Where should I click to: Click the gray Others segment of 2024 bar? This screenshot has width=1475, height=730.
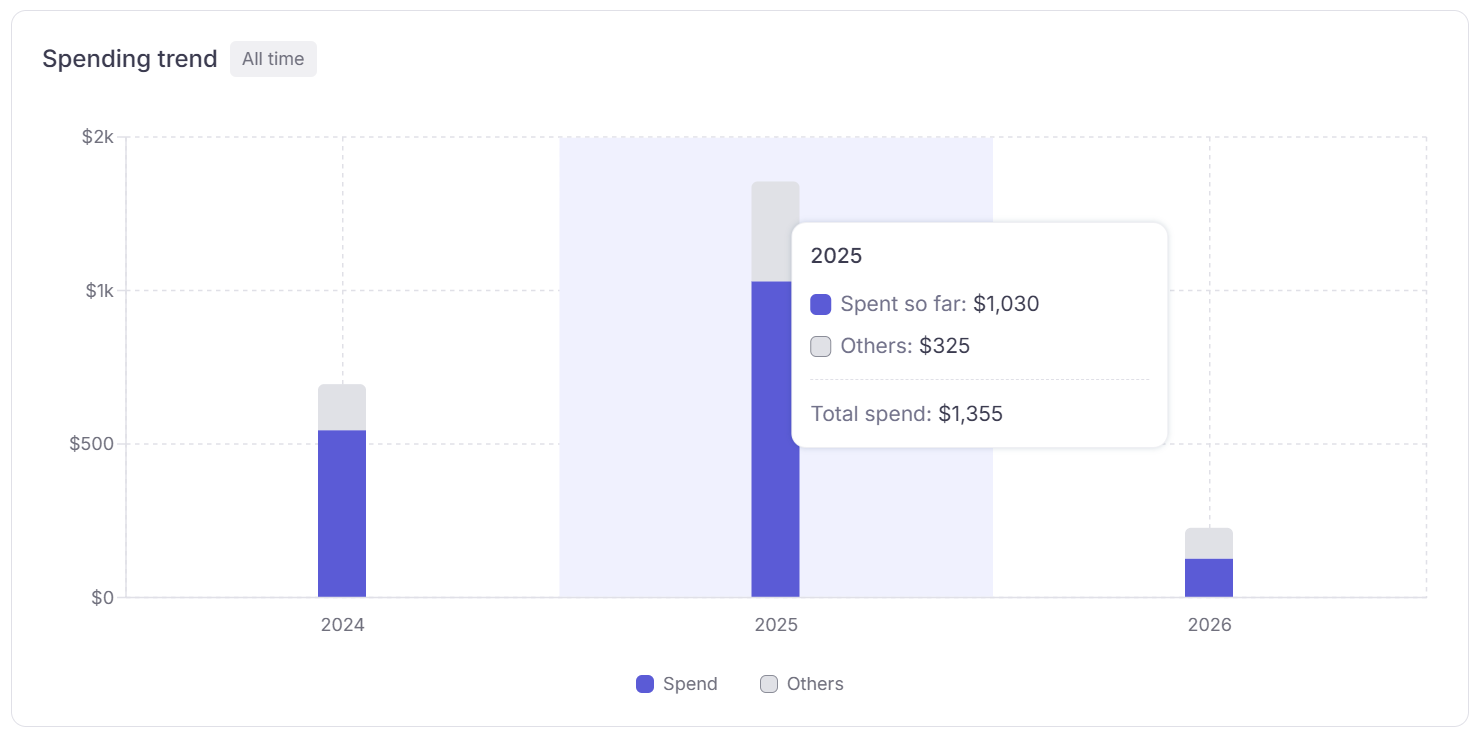coord(342,407)
